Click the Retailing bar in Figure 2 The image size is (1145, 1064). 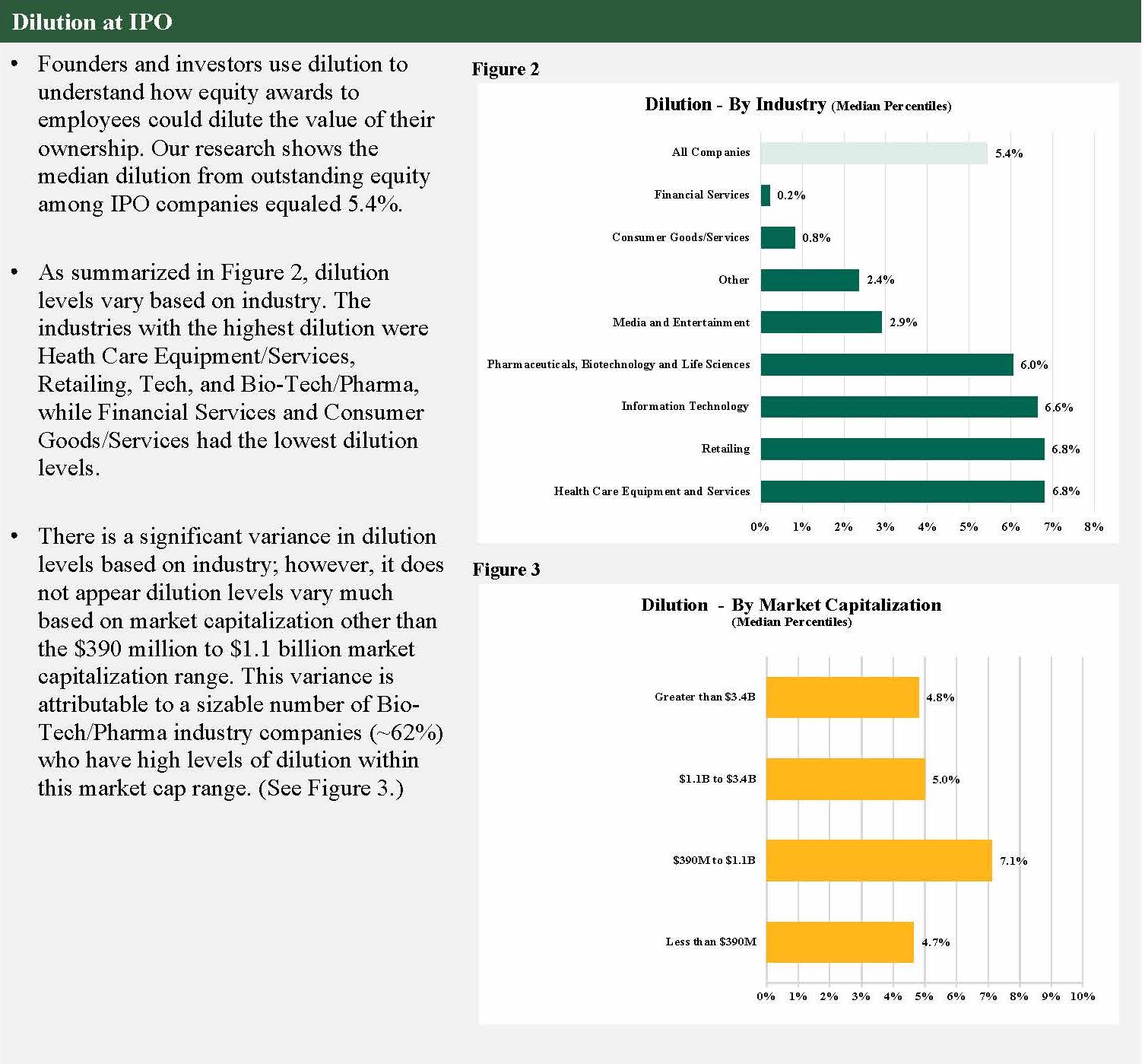(x=902, y=449)
